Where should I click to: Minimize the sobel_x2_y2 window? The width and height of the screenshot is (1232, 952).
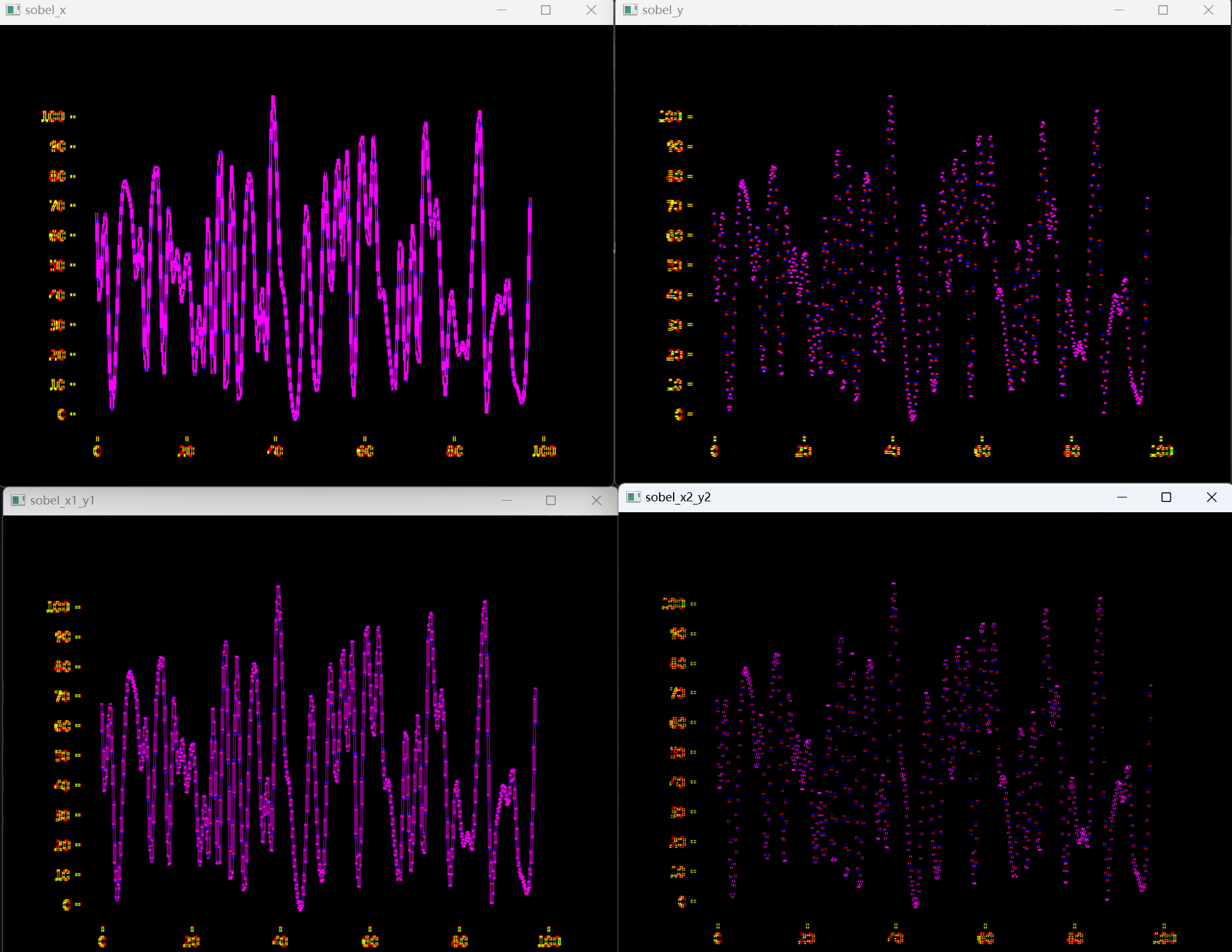[1122, 497]
